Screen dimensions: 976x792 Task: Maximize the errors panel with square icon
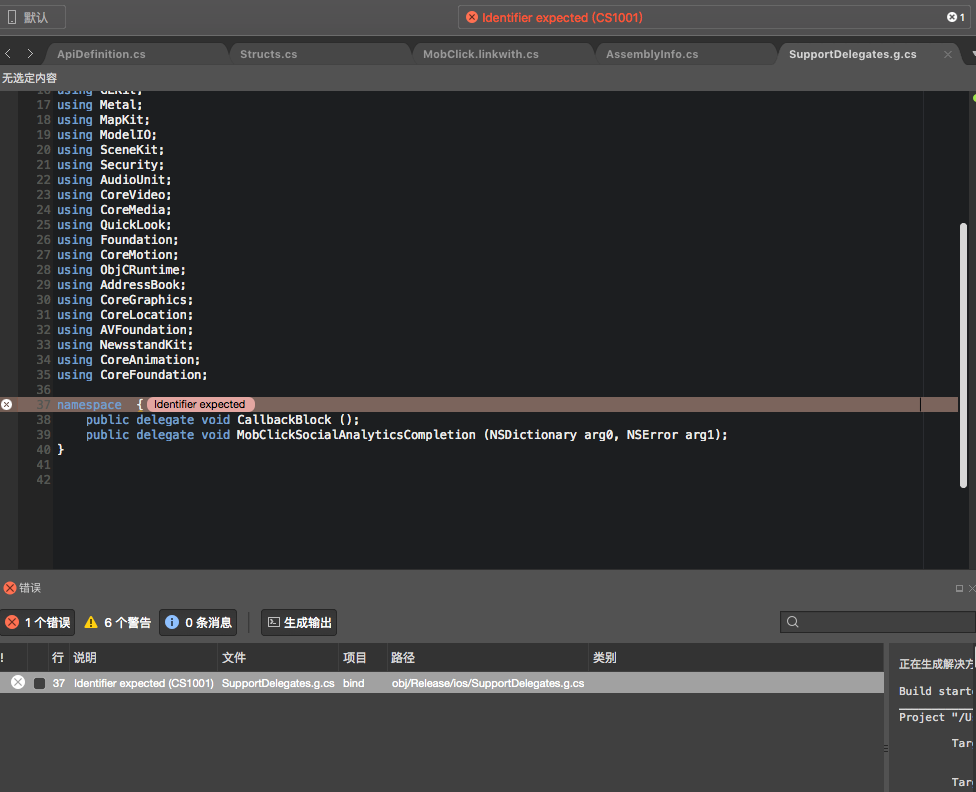click(x=959, y=588)
